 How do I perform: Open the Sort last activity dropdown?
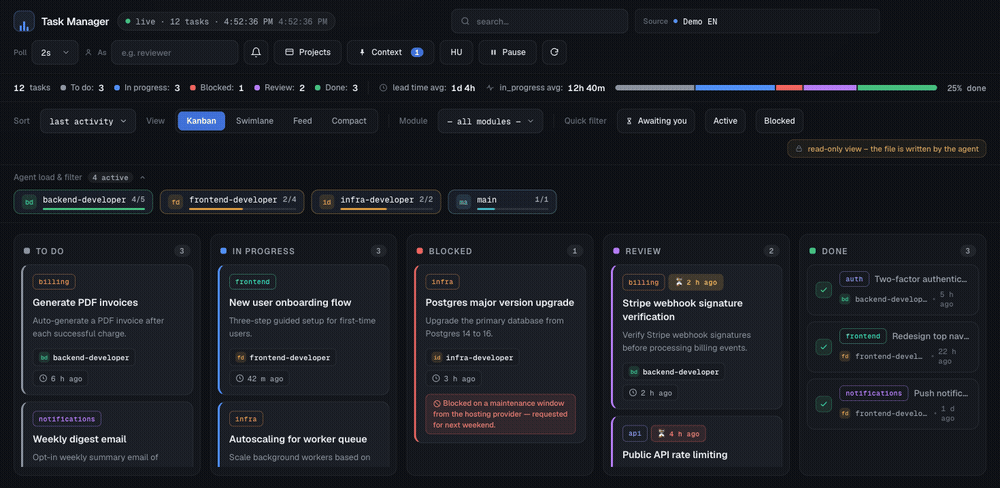88,121
